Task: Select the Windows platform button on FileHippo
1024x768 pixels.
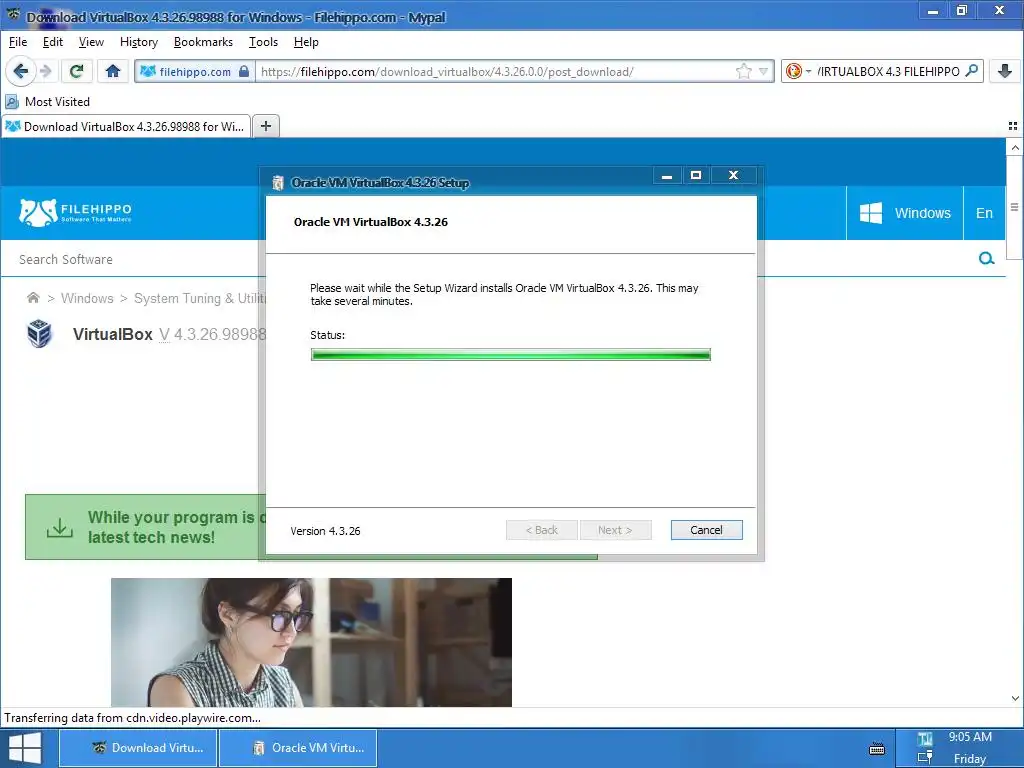Action: coord(904,213)
